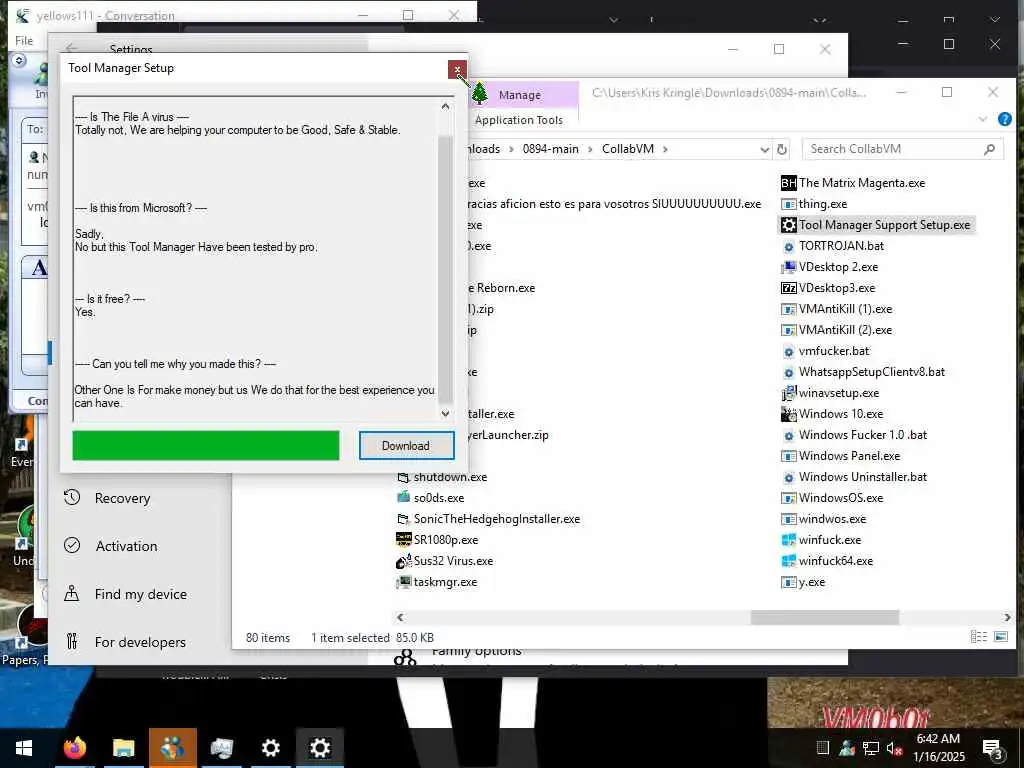
Task: Open the notification center icon
Action: click(x=991, y=749)
